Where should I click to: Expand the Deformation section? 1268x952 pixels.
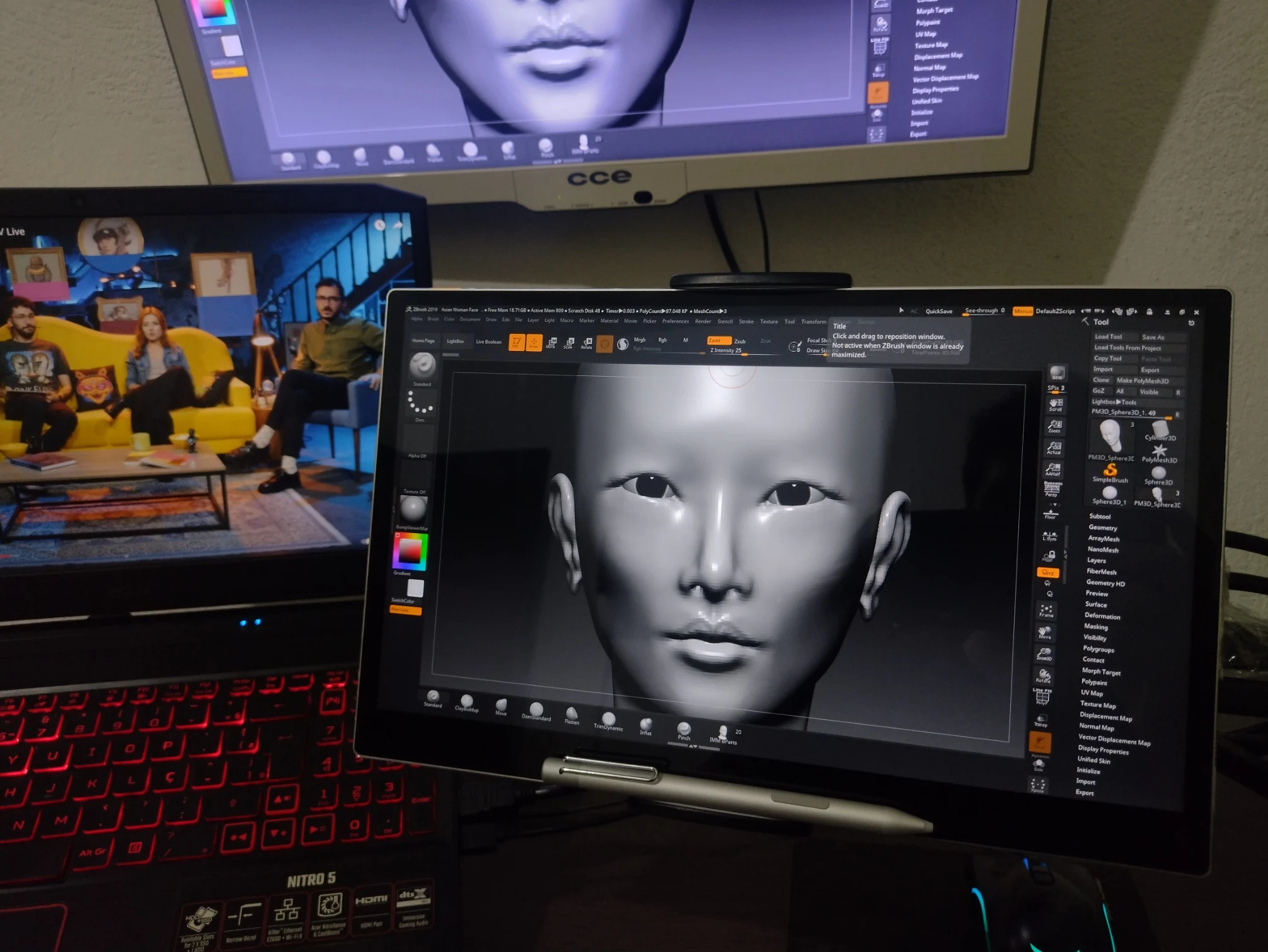click(x=1102, y=616)
